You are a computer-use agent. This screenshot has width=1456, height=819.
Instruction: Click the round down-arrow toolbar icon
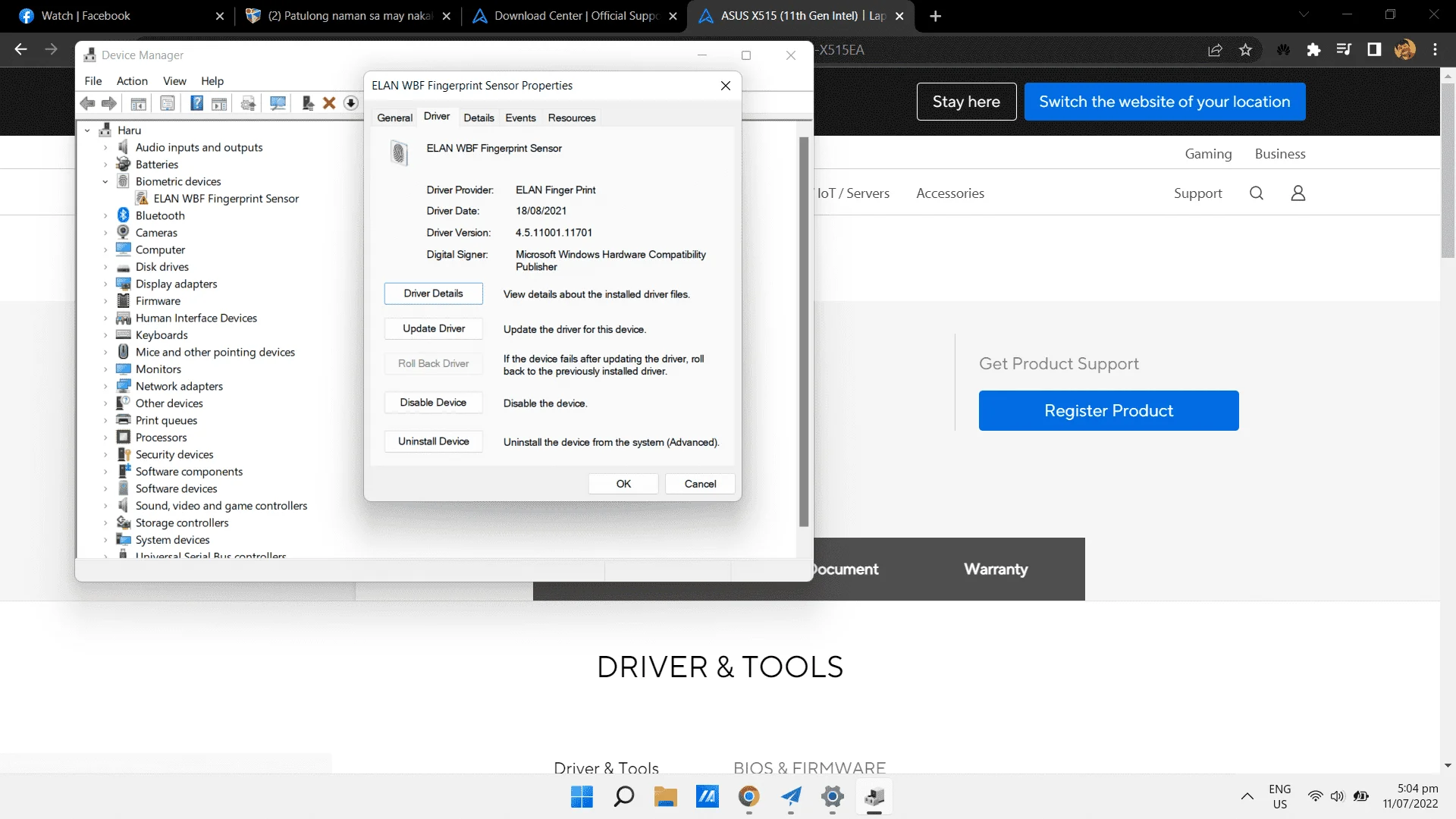[350, 103]
